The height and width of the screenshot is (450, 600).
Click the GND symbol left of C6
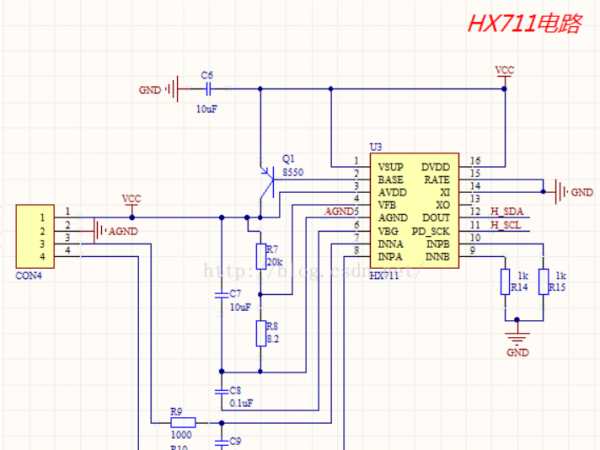(172, 89)
